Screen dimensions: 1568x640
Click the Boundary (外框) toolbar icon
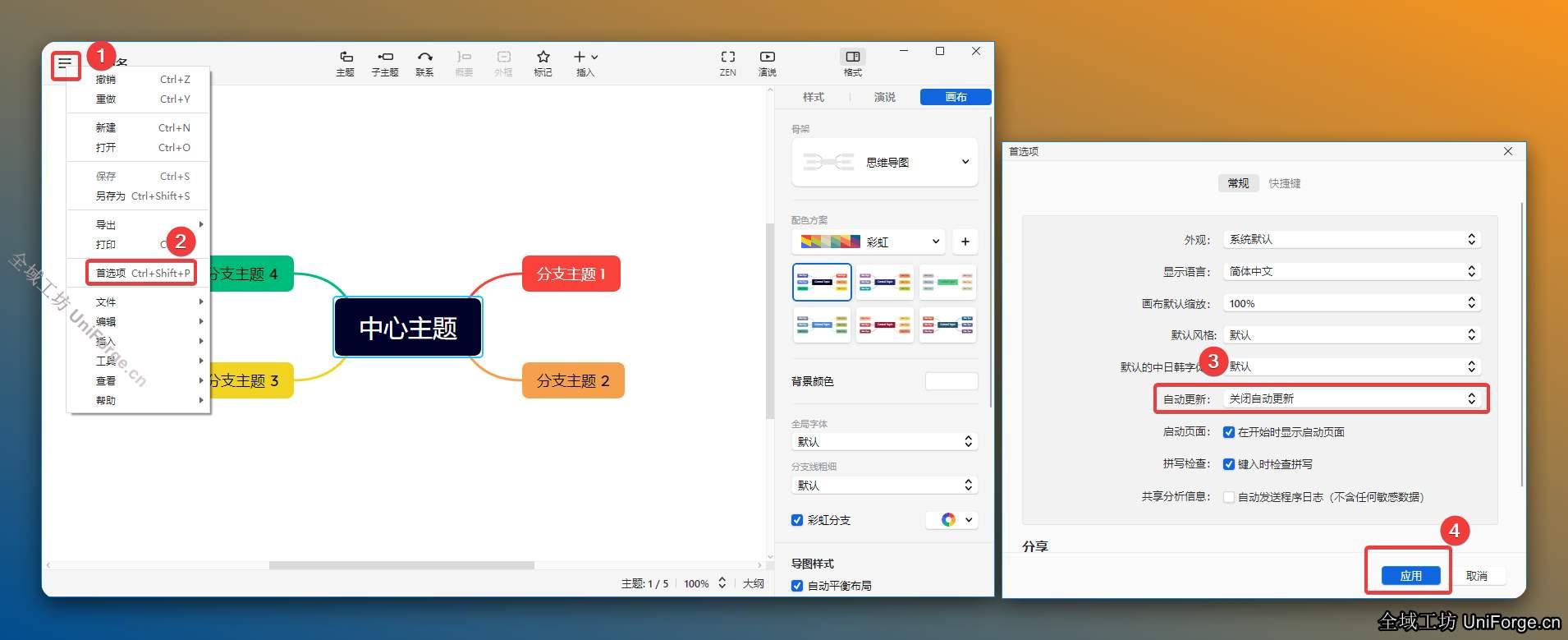503,63
